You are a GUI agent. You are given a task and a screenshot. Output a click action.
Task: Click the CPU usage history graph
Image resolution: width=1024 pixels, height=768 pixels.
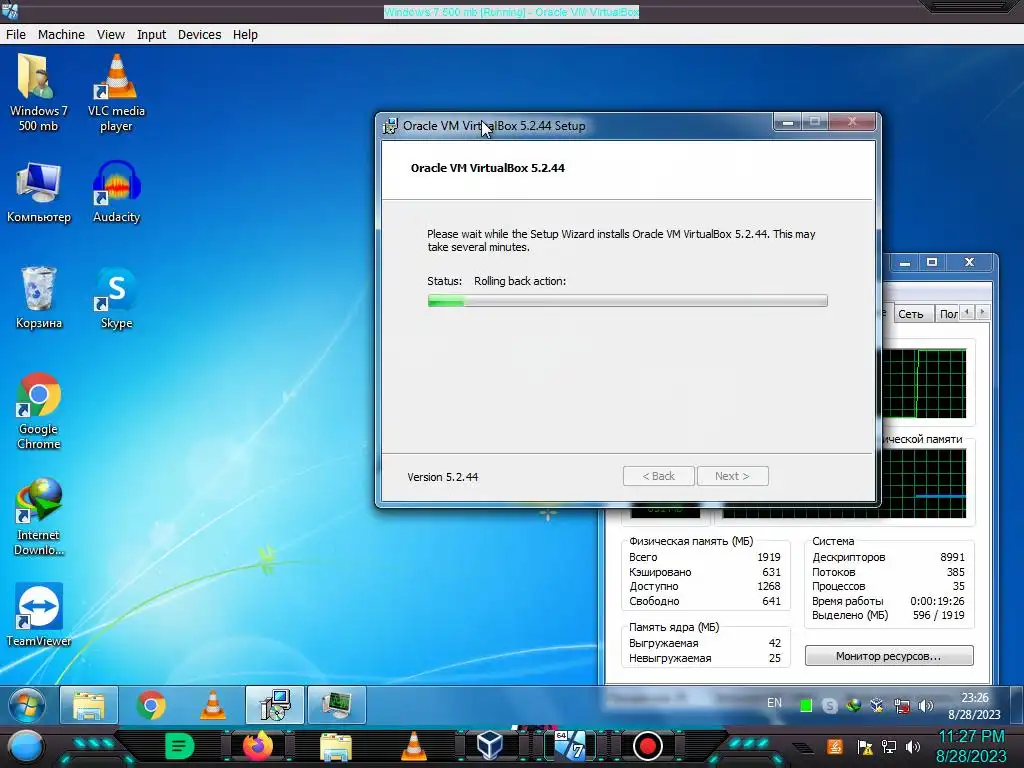coord(923,383)
